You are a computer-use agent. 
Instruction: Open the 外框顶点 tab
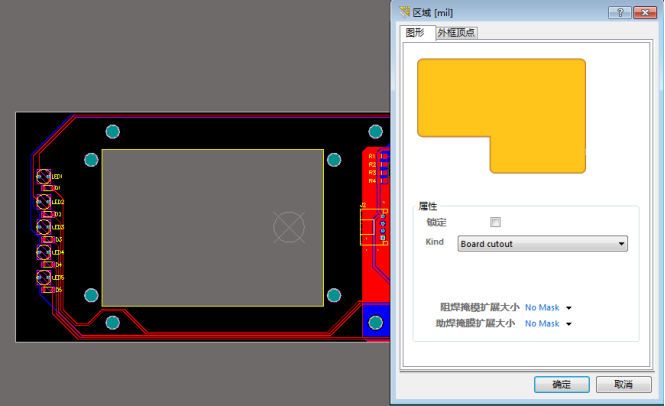click(456, 33)
